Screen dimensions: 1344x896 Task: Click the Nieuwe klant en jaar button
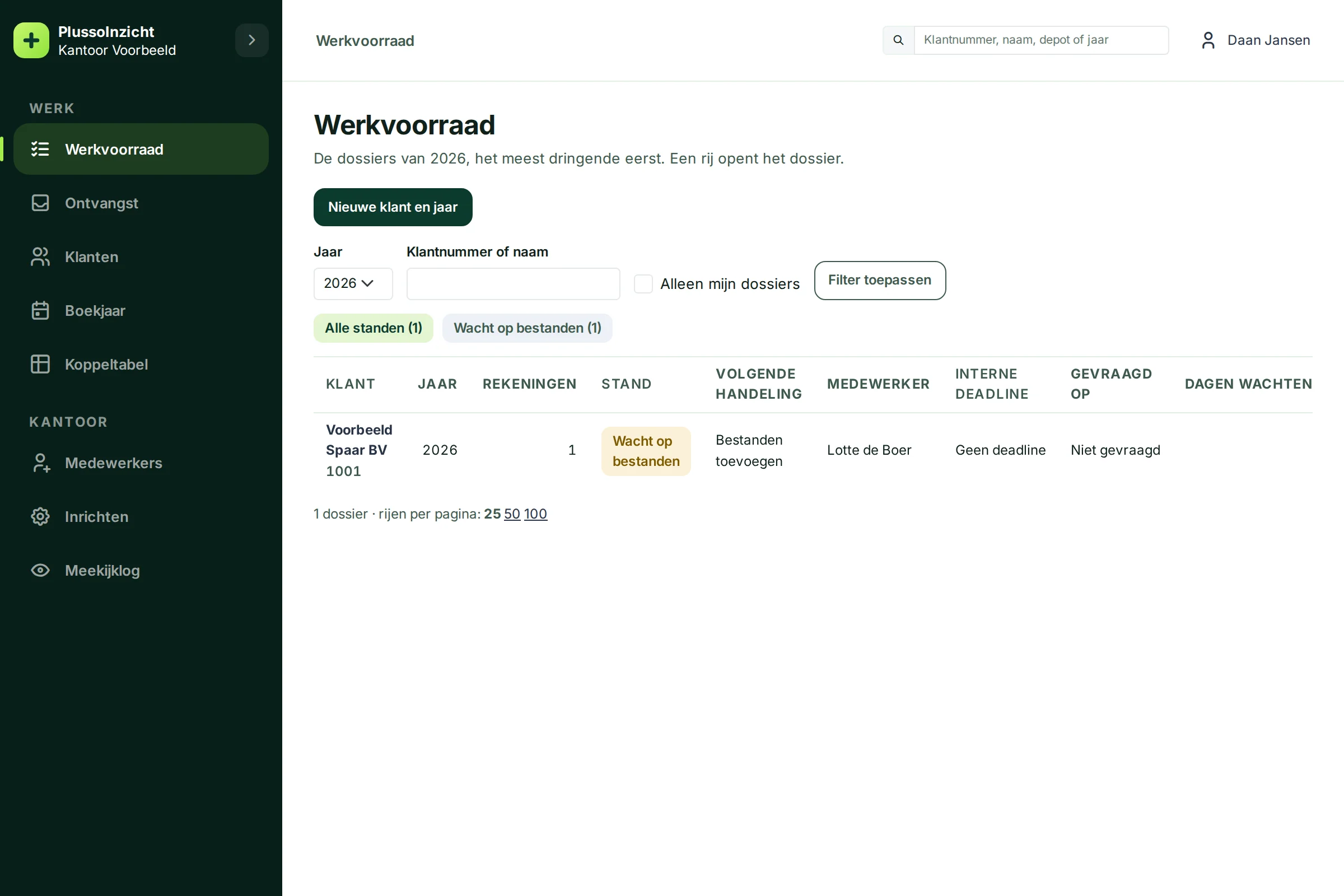coord(393,207)
